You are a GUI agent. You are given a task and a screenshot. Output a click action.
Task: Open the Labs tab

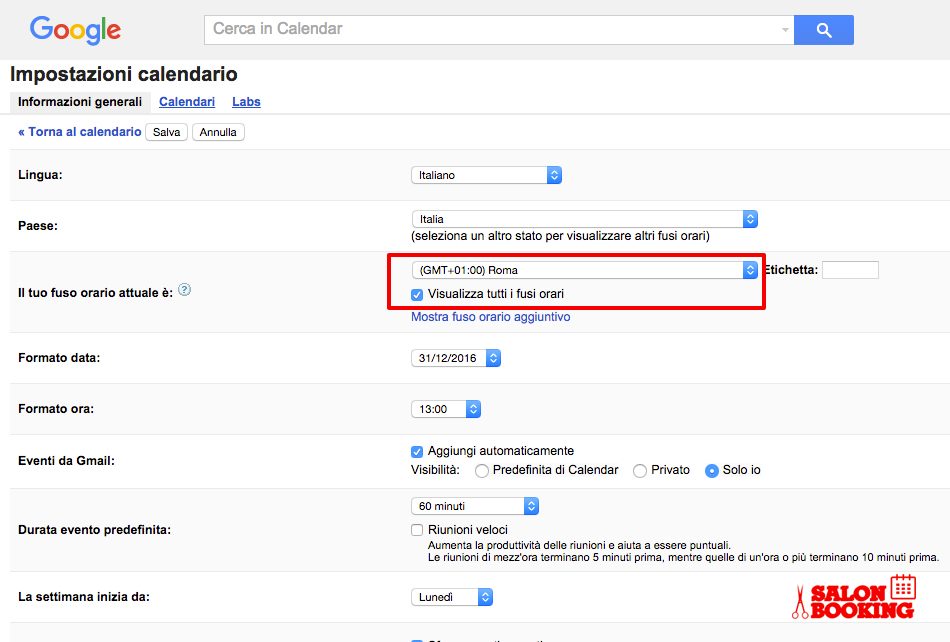pyautogui.click(x=246, y=102)
